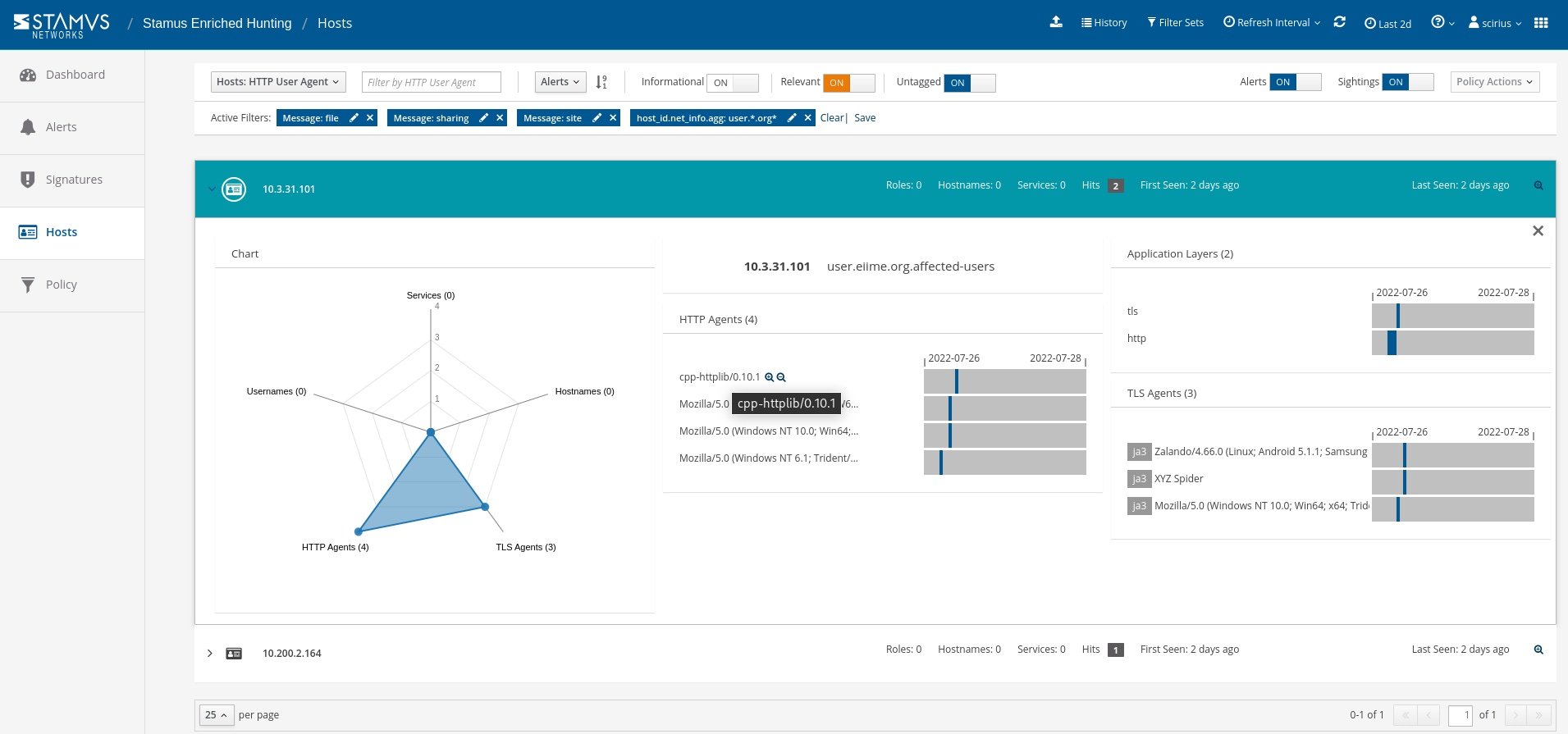Close the expanded host details panel
The width and height of the screenshot is (1568, 734).
coord(1538,231)
